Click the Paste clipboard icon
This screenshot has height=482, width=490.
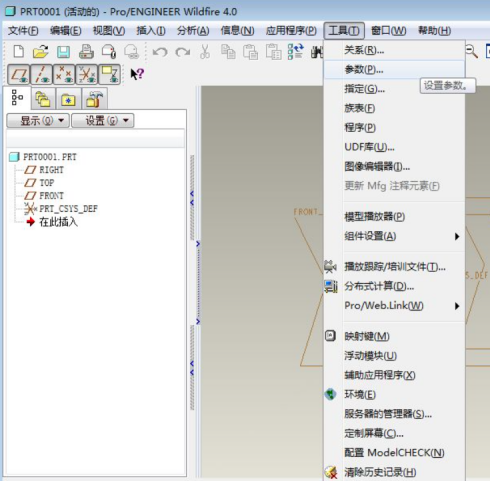point(250,52)
